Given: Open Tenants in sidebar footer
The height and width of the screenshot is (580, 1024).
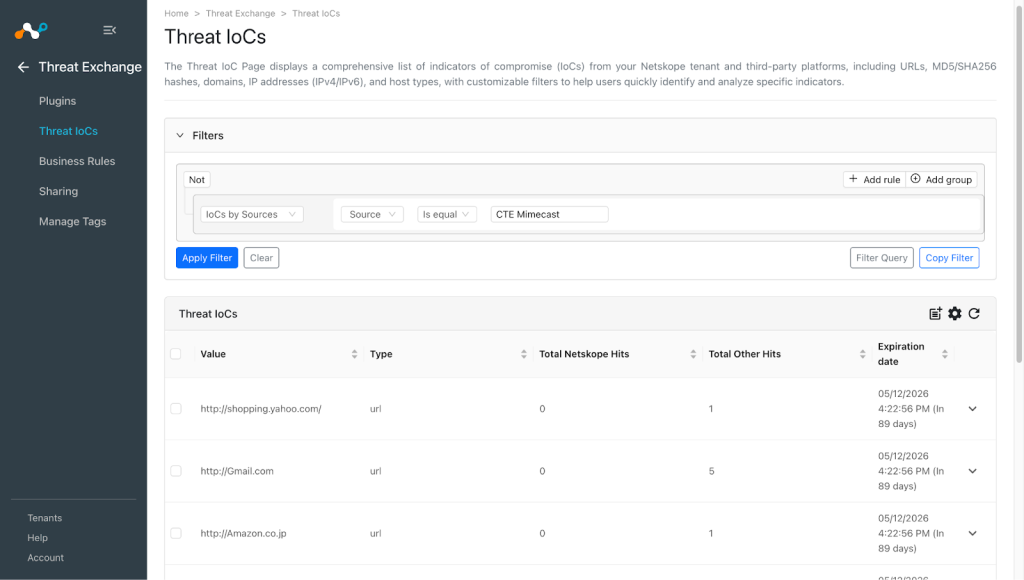Looking at the screenshot, I should pyautogui.click(x=44, y=518).
